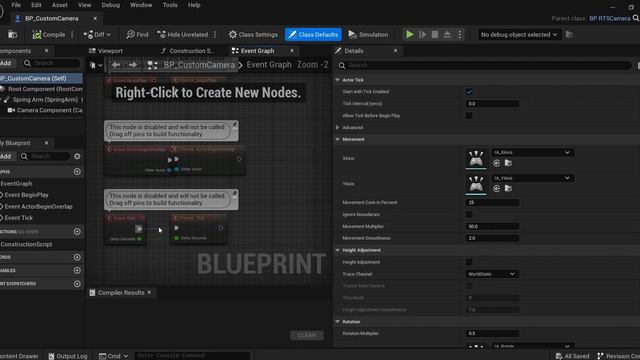Close the Details panel tab
The image size is (640, 360).
coord(396,51)
